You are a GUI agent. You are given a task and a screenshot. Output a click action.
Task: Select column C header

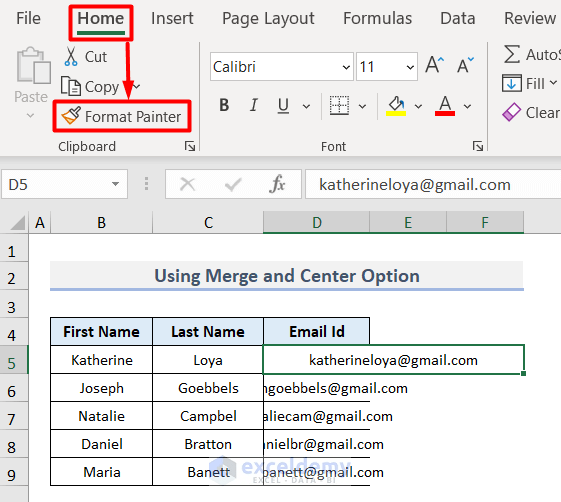[208, 222]
